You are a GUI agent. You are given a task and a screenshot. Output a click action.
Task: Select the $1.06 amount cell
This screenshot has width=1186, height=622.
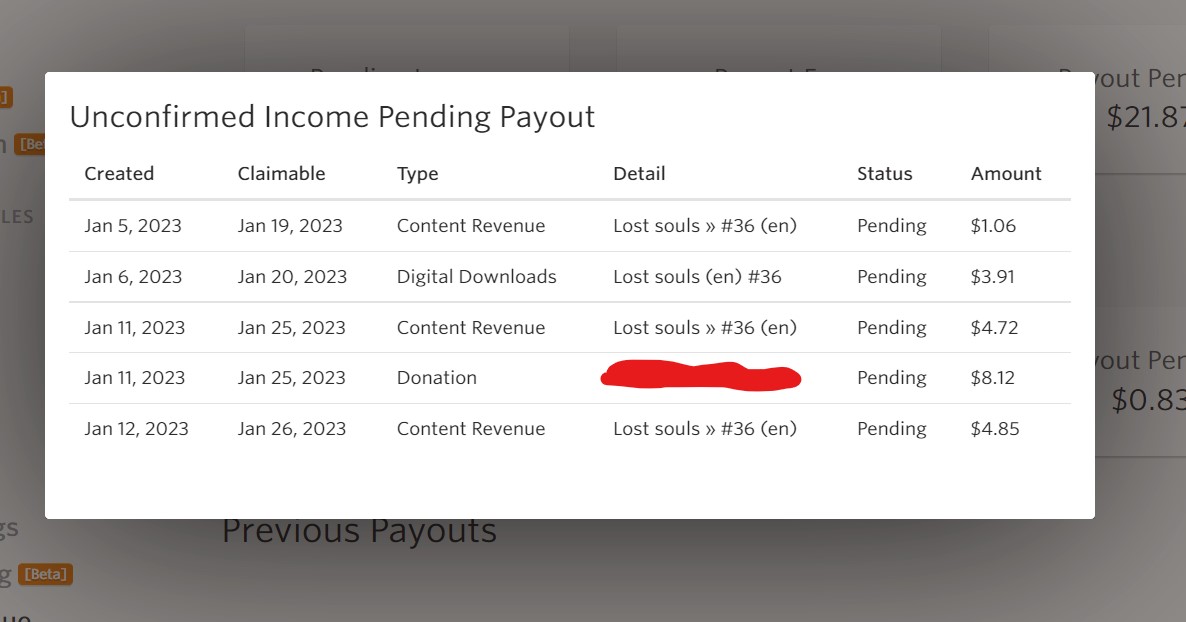pyautogui.click(x=992, y=226)
